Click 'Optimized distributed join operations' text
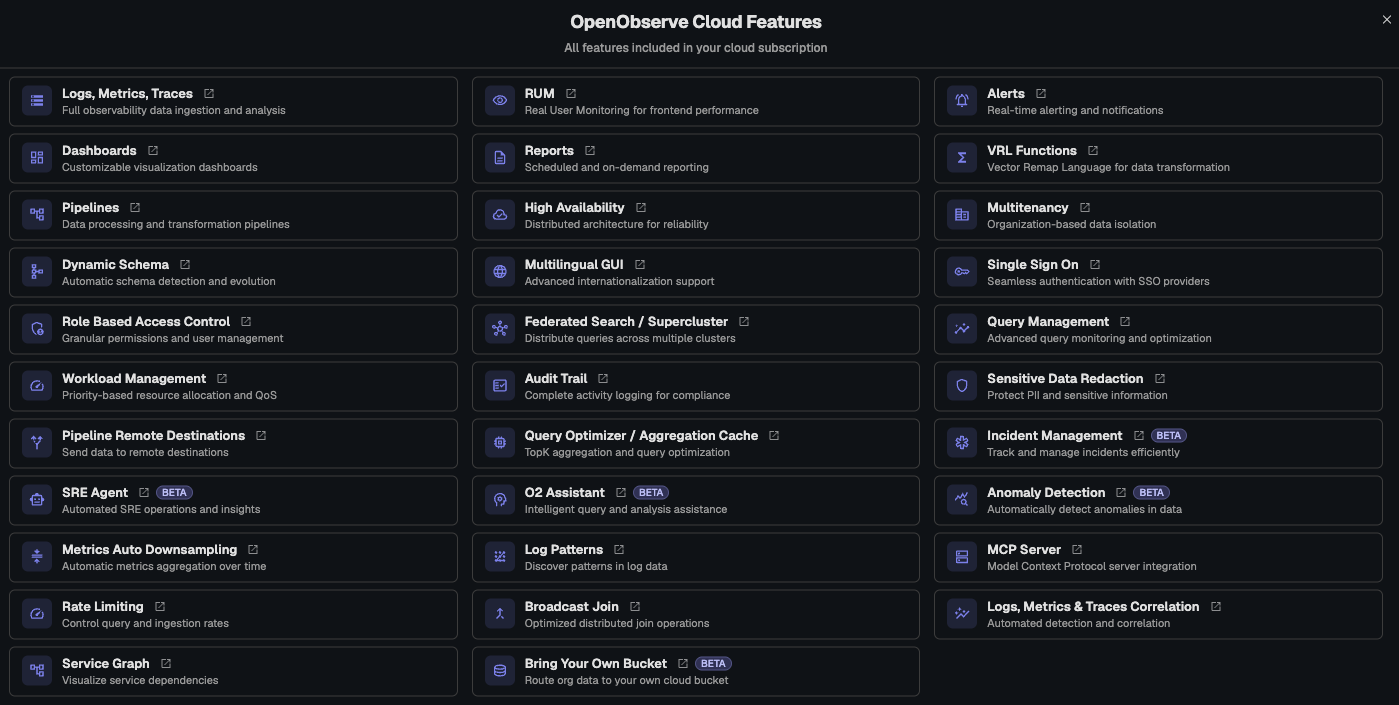The width and height of the screenshot is (1399, 705). 617,624
